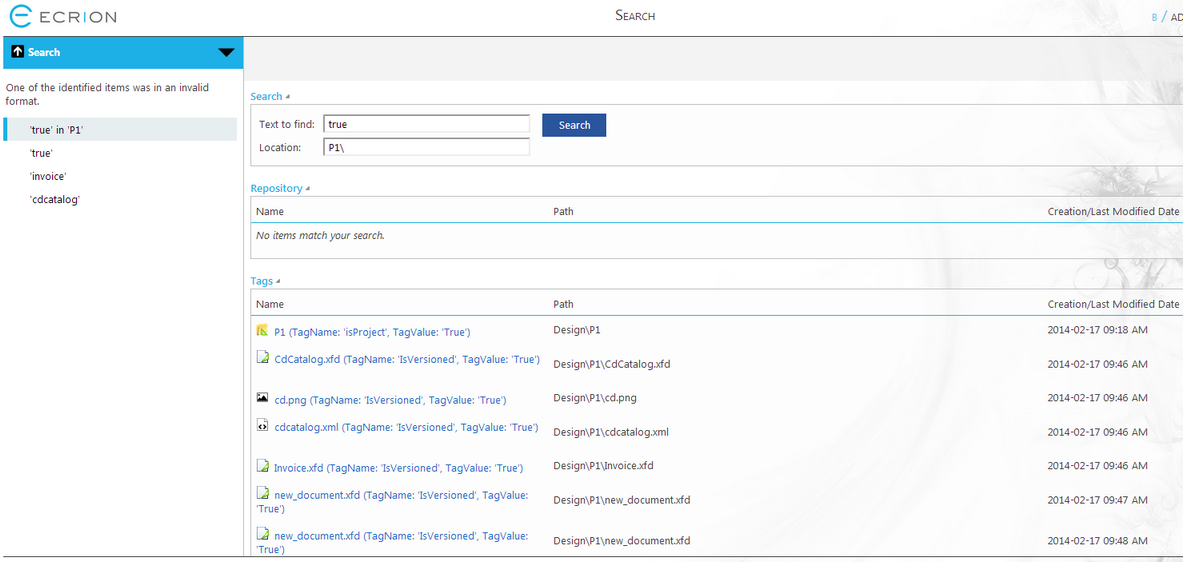Click the Ecrion logo
The height and width of the screenshot is (562, 1183).
click(x=63, y=15)
